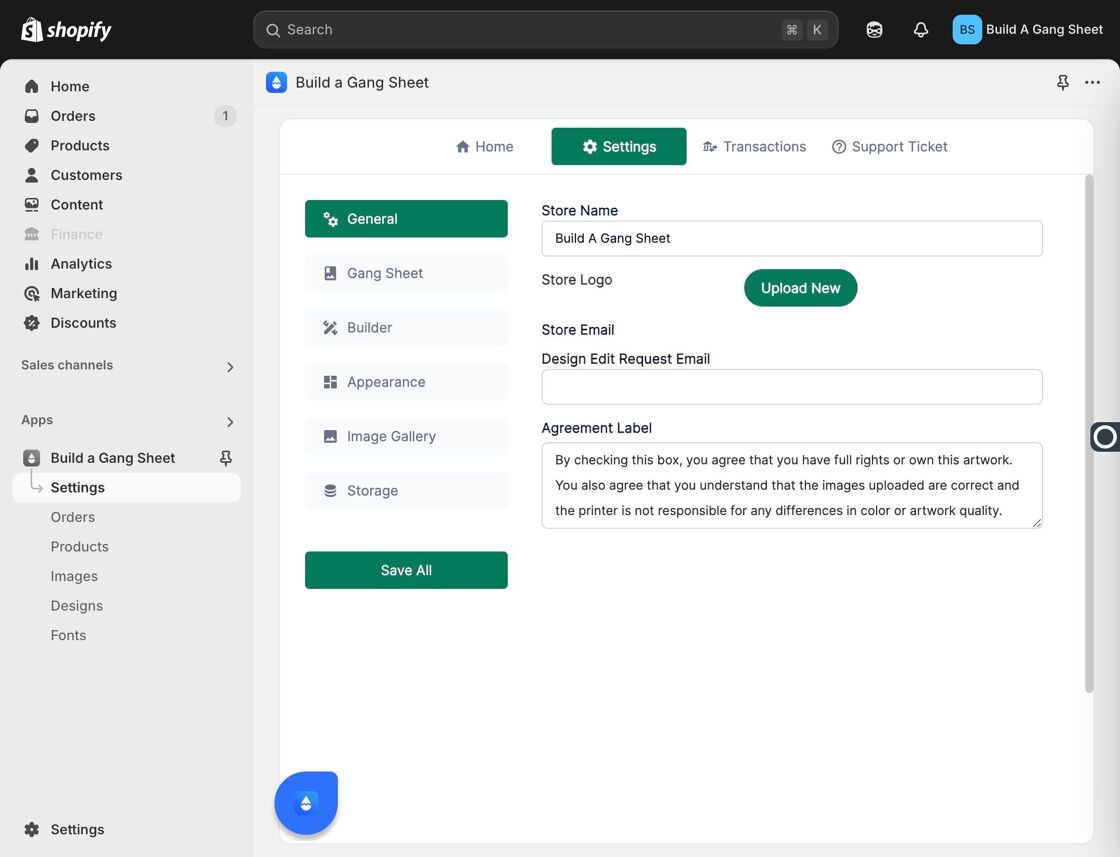Click the pin icon beside Build a Gang Sheet in sidebar

click(226, 458)
